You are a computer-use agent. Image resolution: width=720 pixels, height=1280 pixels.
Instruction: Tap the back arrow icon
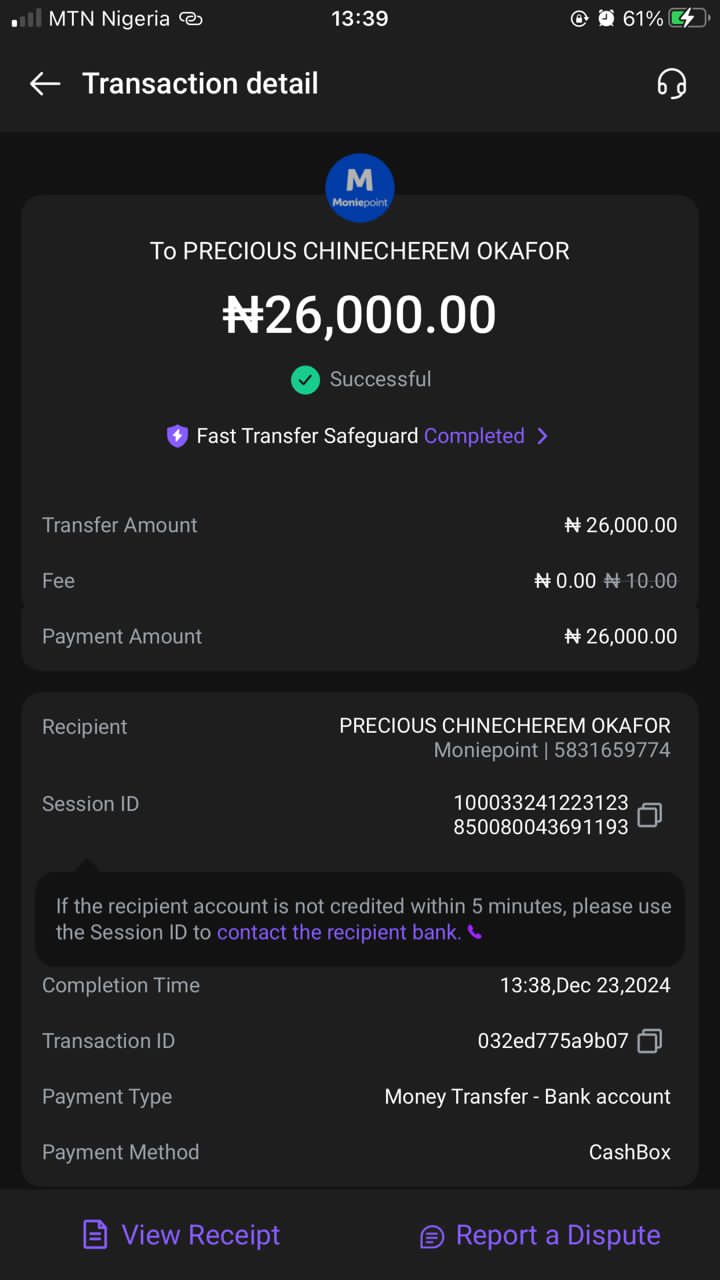[45, 84]
